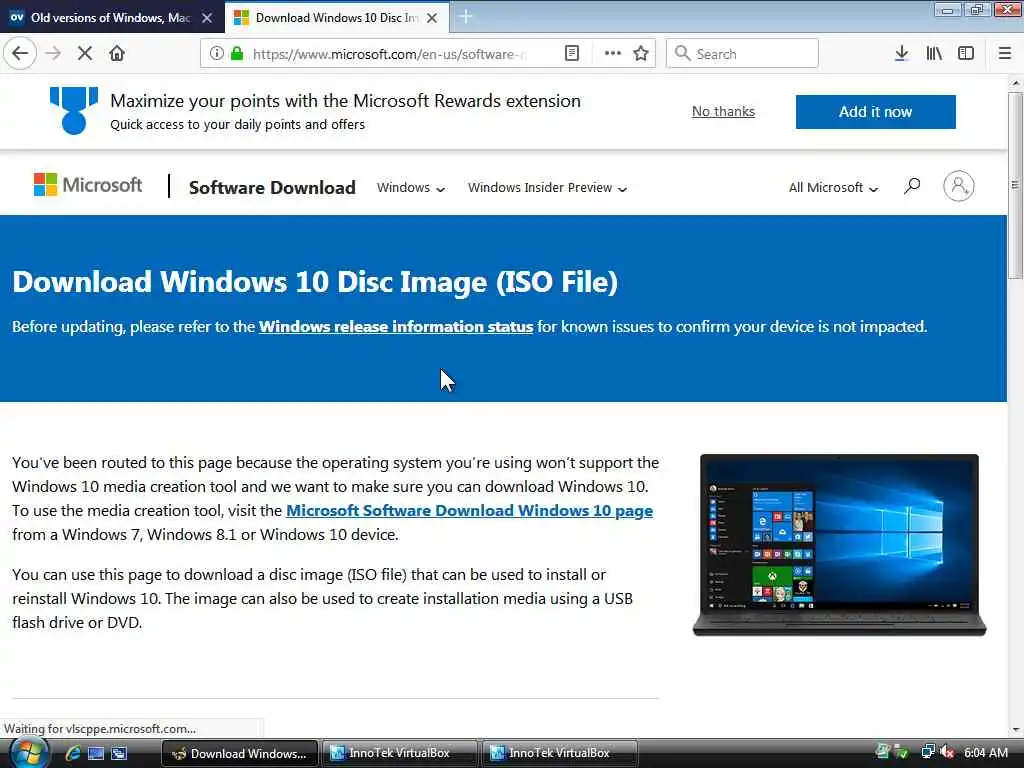Open the Library bookshelf icon
Screen dimensions: 1024x768
tap(934, 54)
